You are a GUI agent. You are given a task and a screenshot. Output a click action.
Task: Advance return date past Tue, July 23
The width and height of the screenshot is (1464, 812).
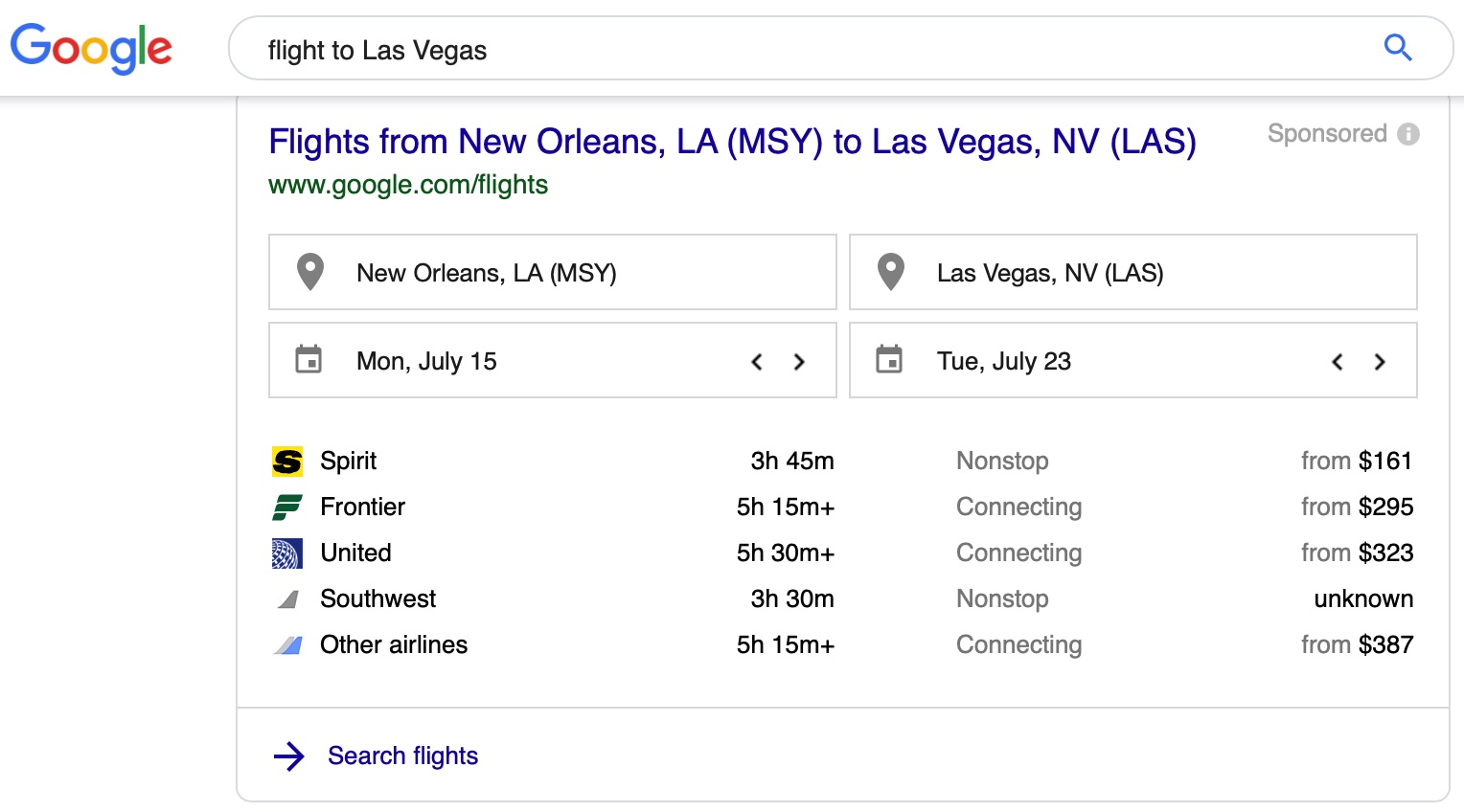click(1380, 362)
